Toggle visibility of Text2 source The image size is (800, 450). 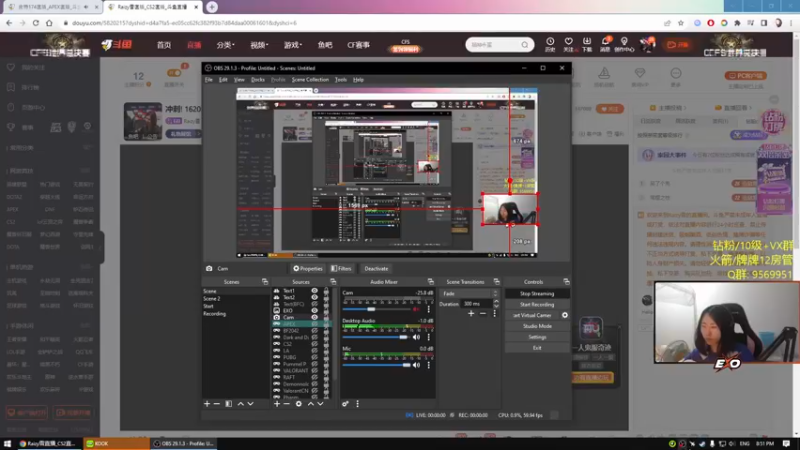coord(314,297)
